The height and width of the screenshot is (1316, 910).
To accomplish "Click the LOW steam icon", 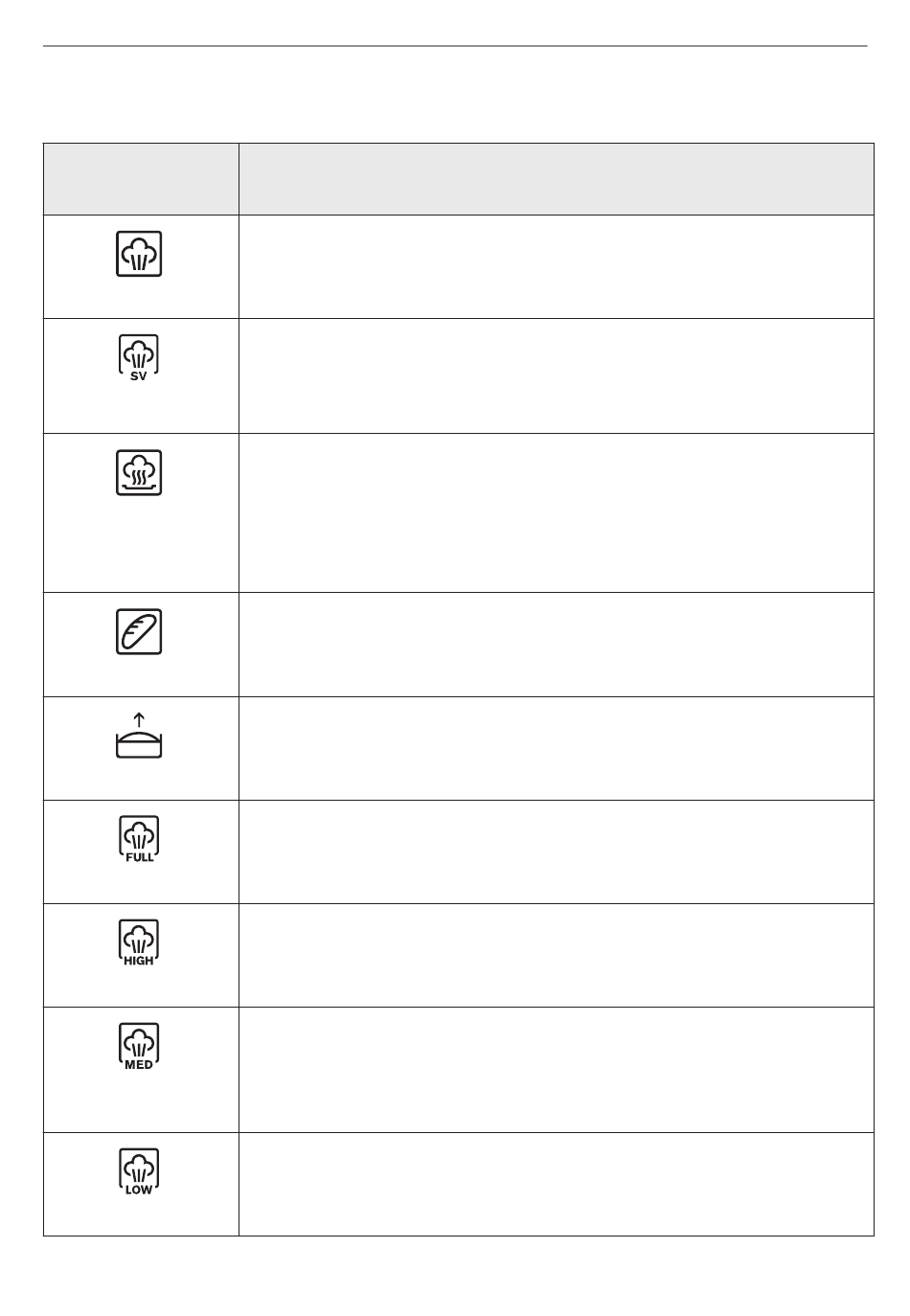I will [x=139, y=1172].
